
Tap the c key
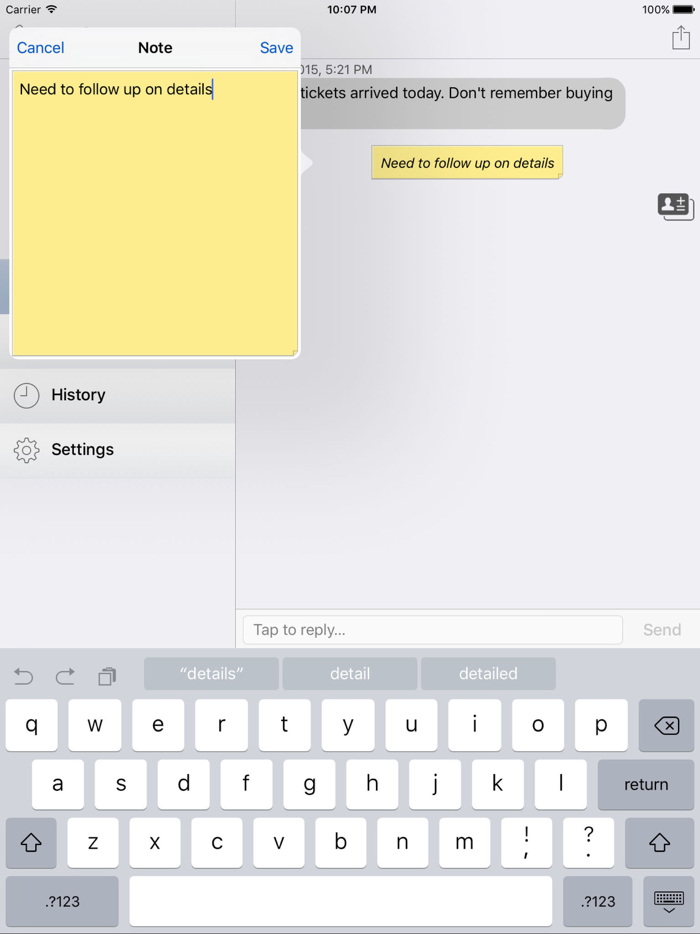tap(217, 842)
